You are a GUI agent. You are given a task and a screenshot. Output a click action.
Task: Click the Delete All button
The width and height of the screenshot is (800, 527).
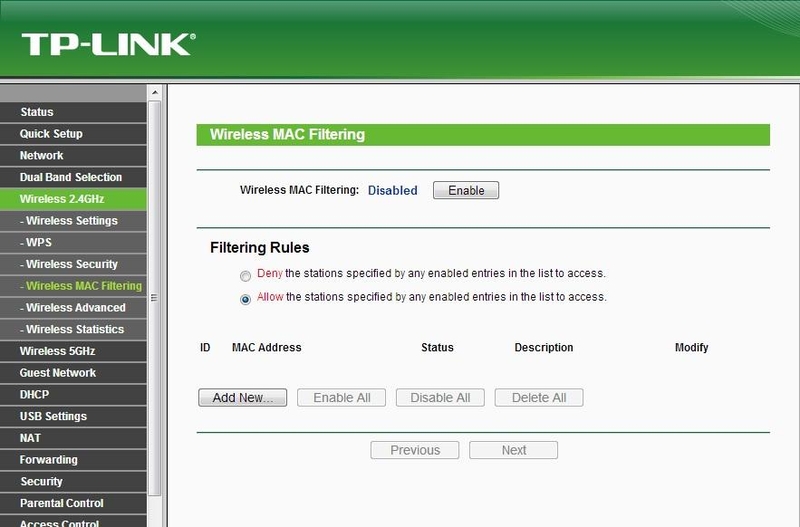click(539, 397)
